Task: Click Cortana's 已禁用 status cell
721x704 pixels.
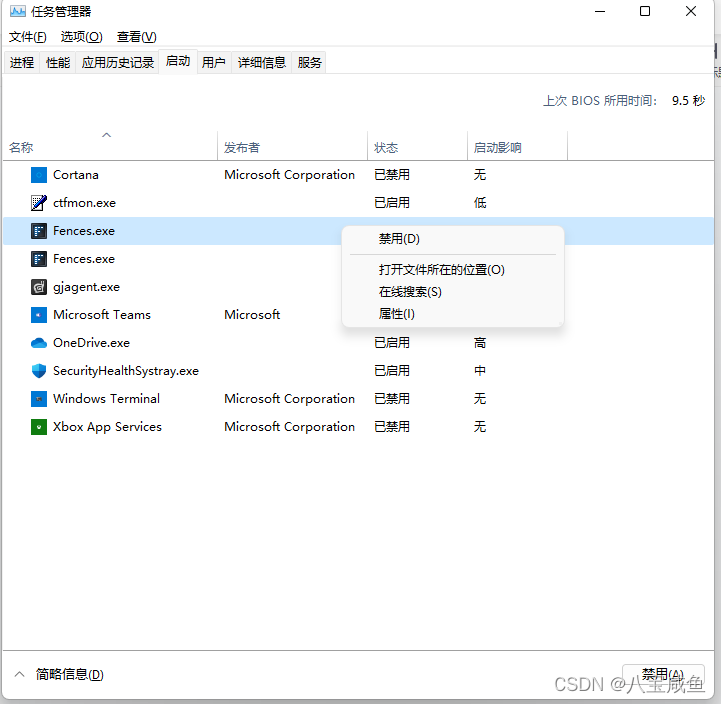Action: pyautogui.click(x=392, y=175)
